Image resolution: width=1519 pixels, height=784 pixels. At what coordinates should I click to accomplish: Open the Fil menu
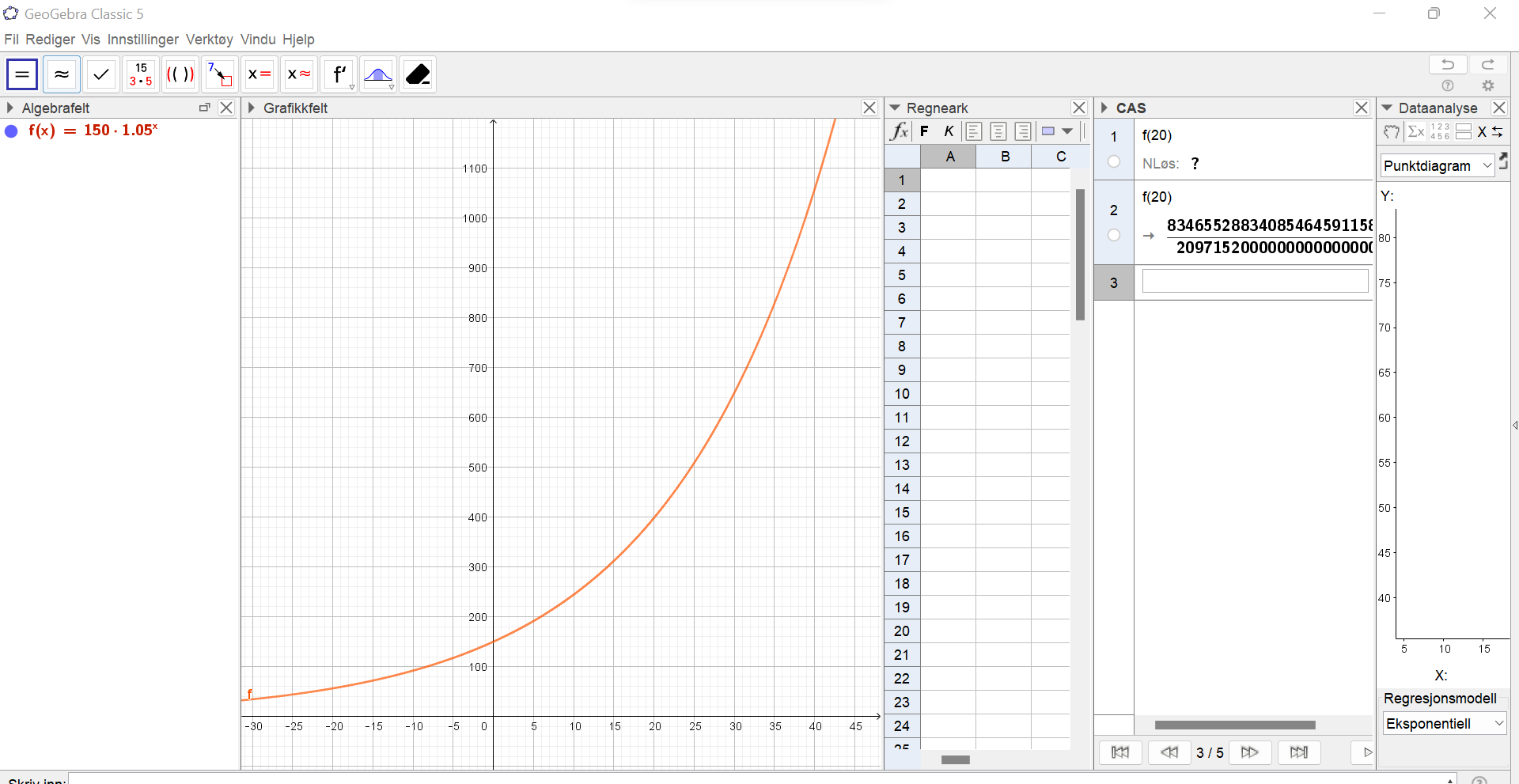(11, 40)
